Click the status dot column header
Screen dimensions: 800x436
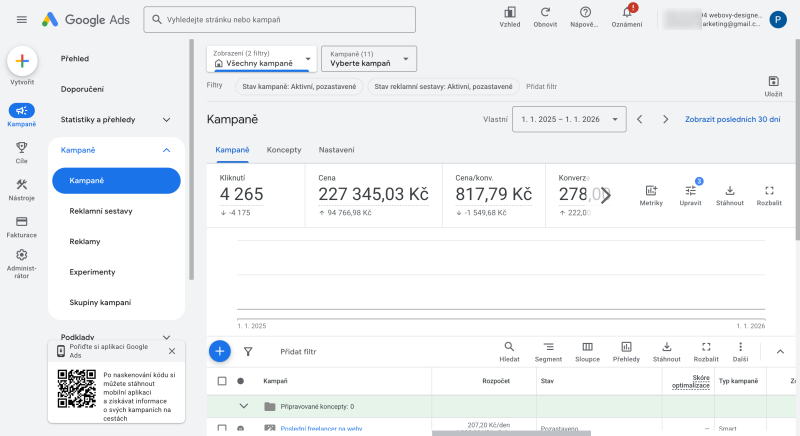coord(240,381)
